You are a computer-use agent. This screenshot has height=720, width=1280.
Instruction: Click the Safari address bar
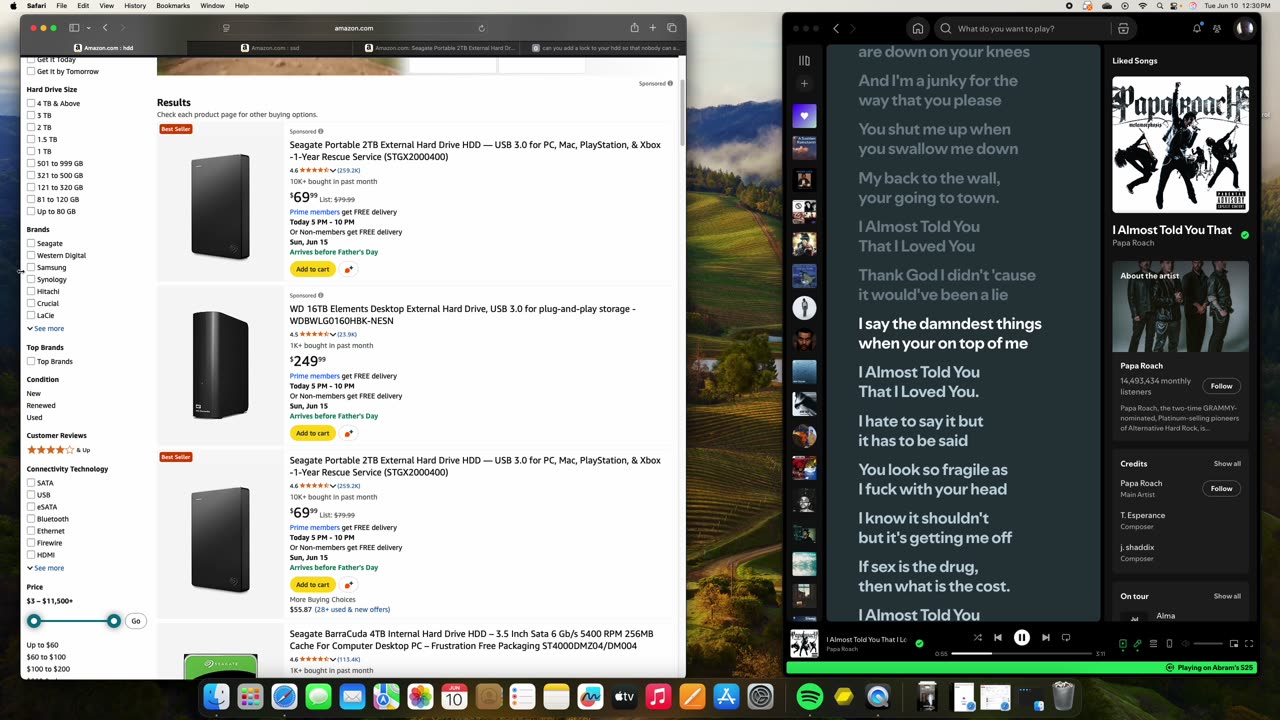(353, 28)
